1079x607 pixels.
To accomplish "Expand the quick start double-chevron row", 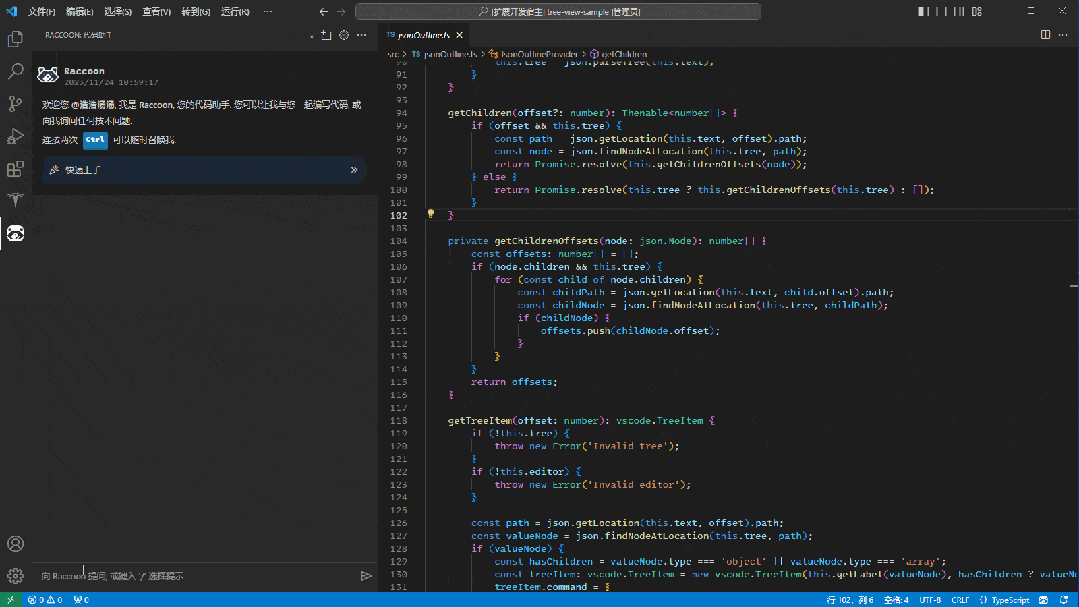I will tap(354, 170).
